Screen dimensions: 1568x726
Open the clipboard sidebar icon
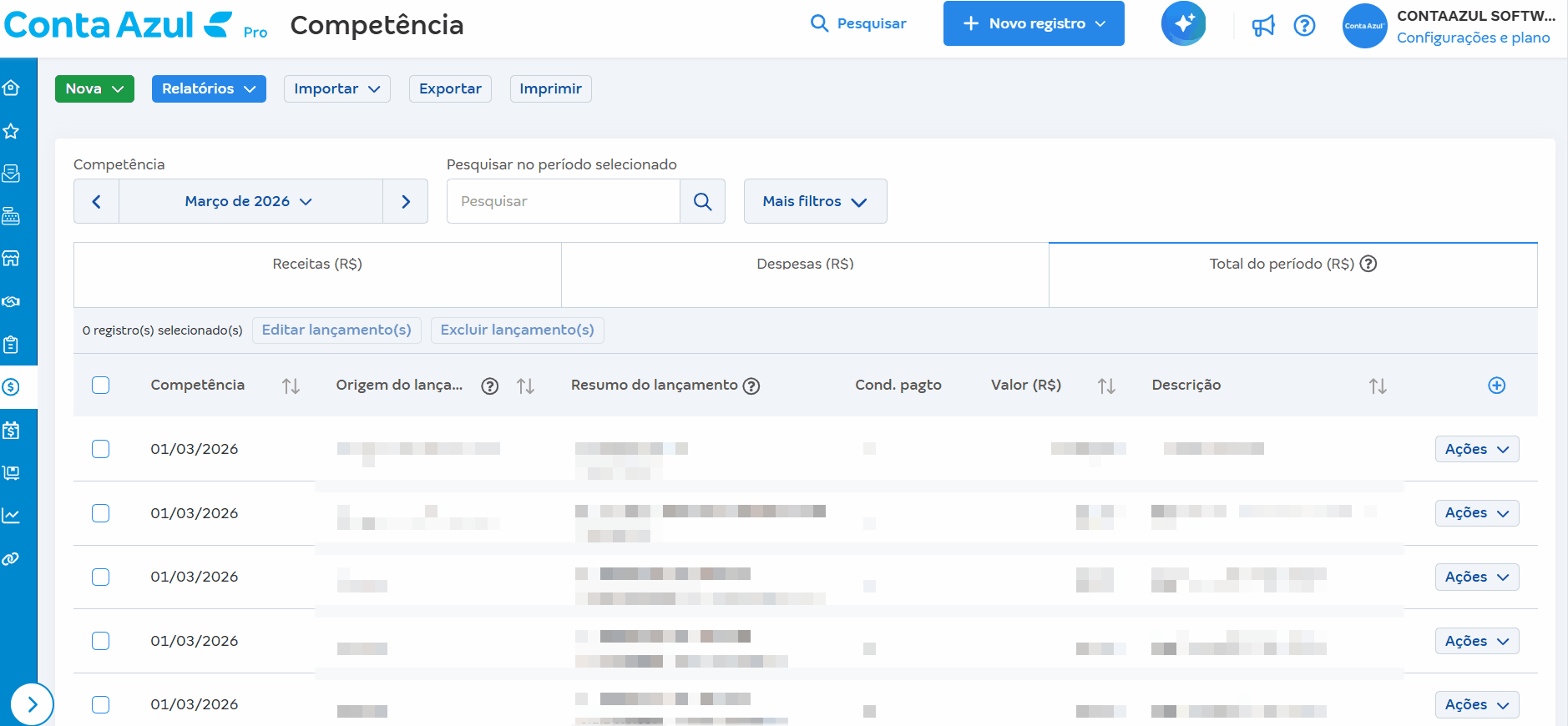pos(11,345)
